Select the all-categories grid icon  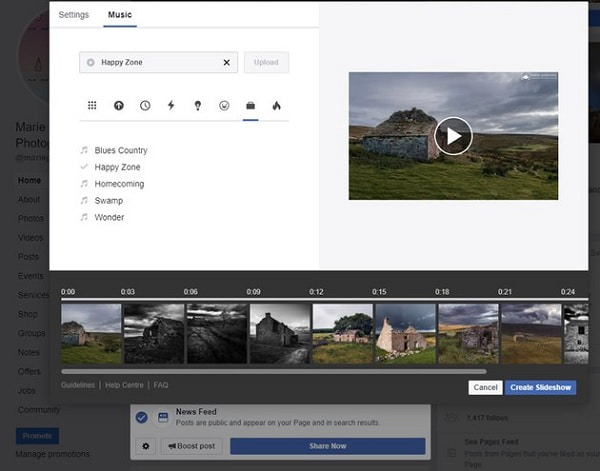[92, 105]
